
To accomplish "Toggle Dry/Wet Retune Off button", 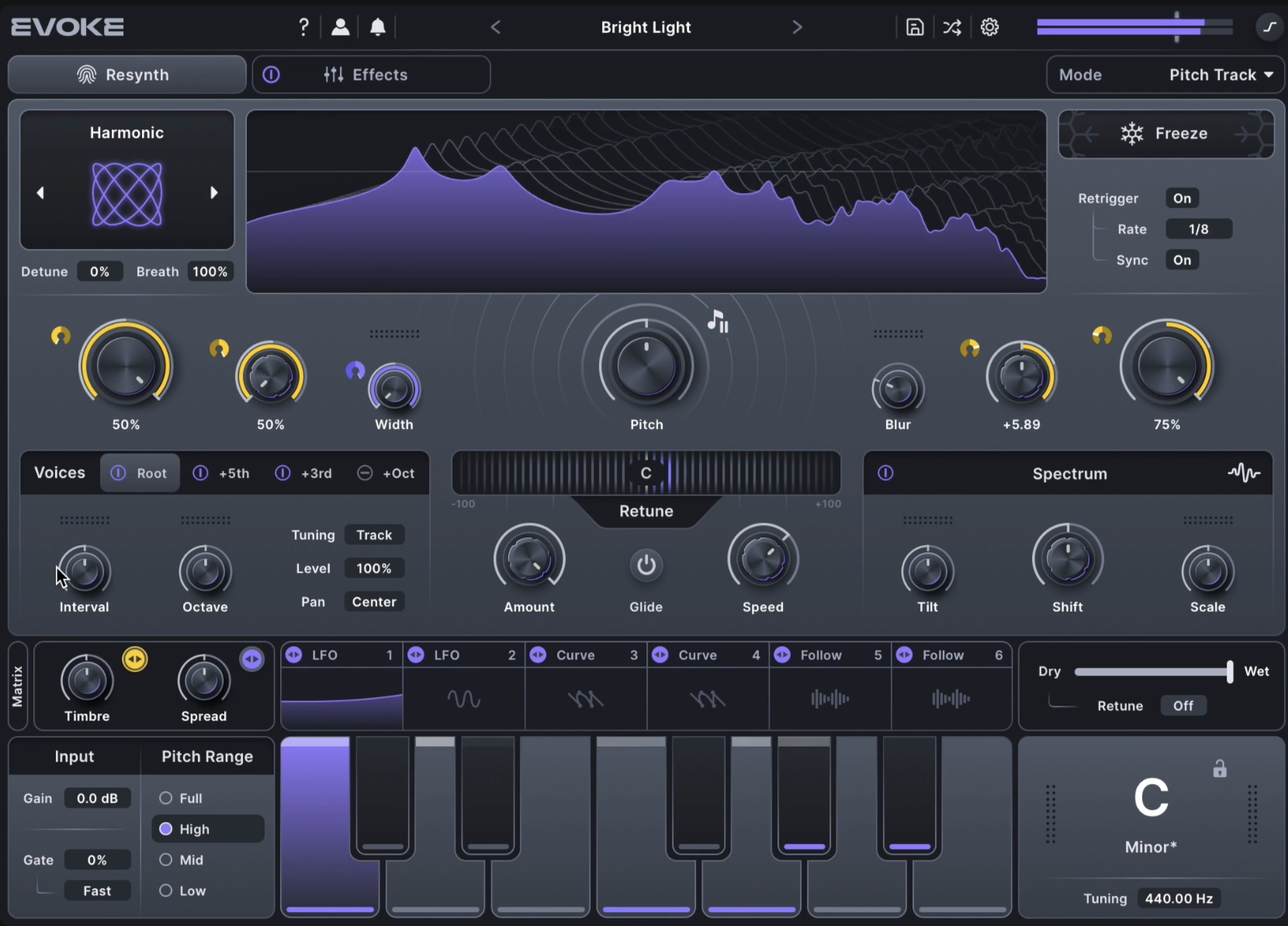I will (1183, 706).
